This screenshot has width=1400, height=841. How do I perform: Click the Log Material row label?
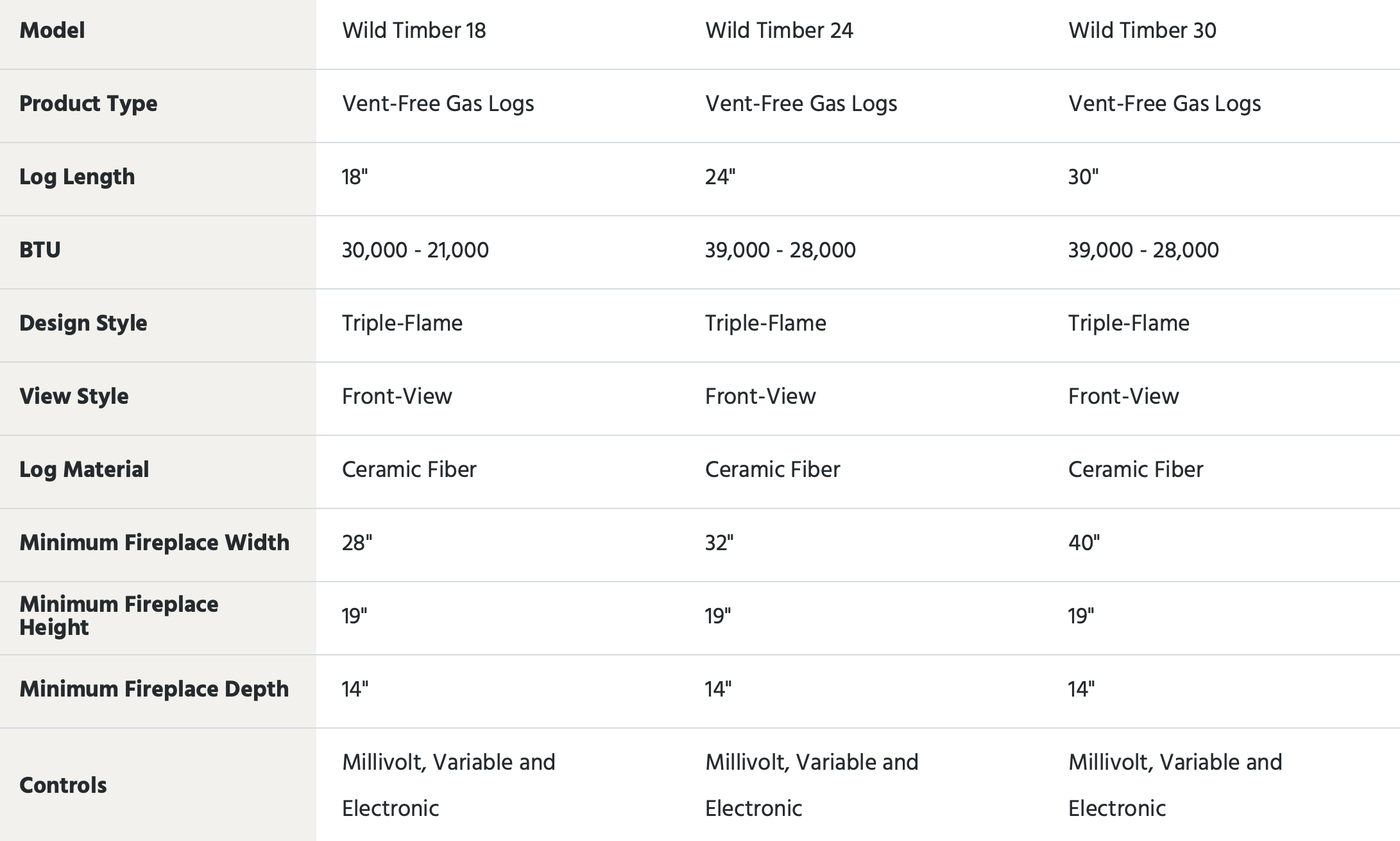(x=84, y=470)
